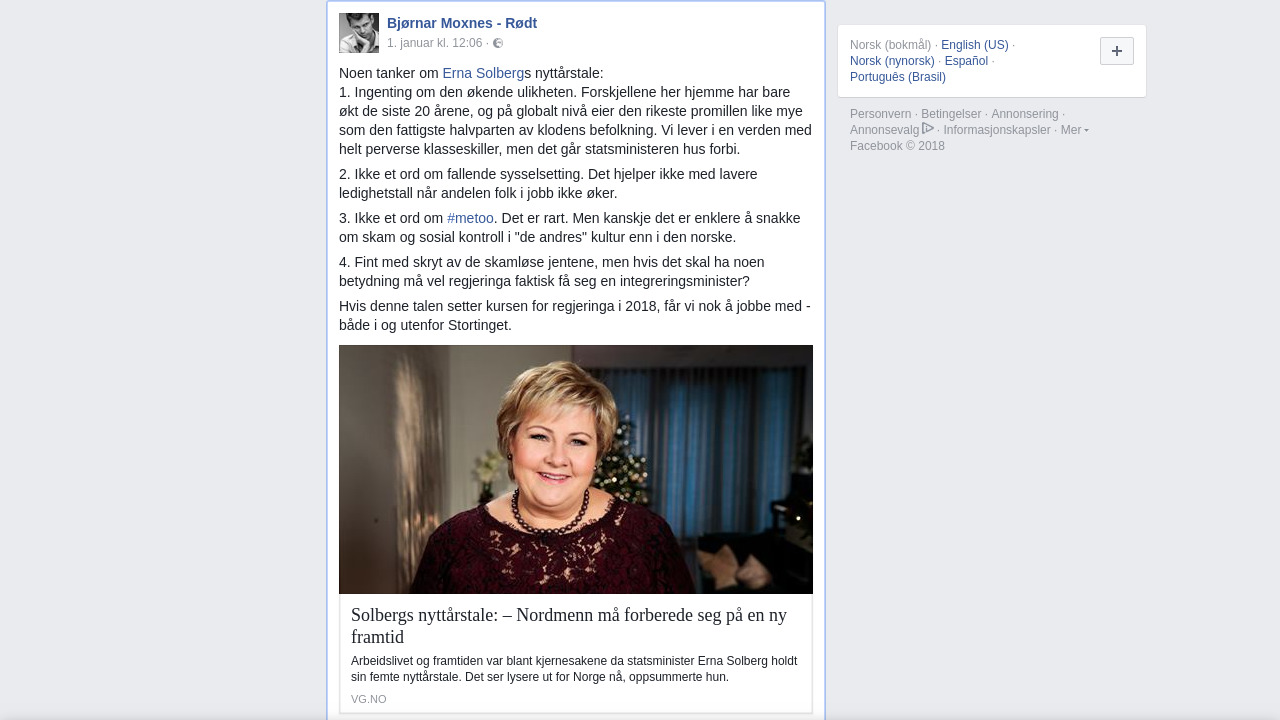Click the public globe privacy icon
Viewport: 1280px width, 720px height.
tap(498, 43)
